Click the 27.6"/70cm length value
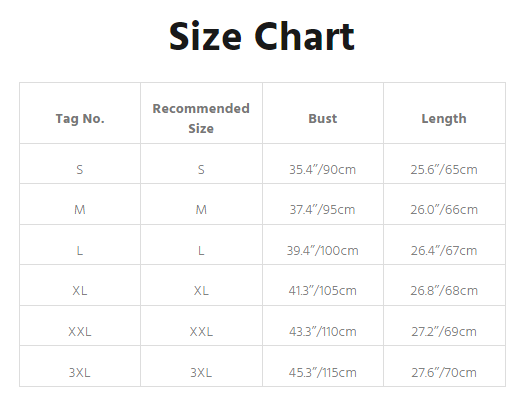Viewport: 523px width, 408px height. pos(444,373)
